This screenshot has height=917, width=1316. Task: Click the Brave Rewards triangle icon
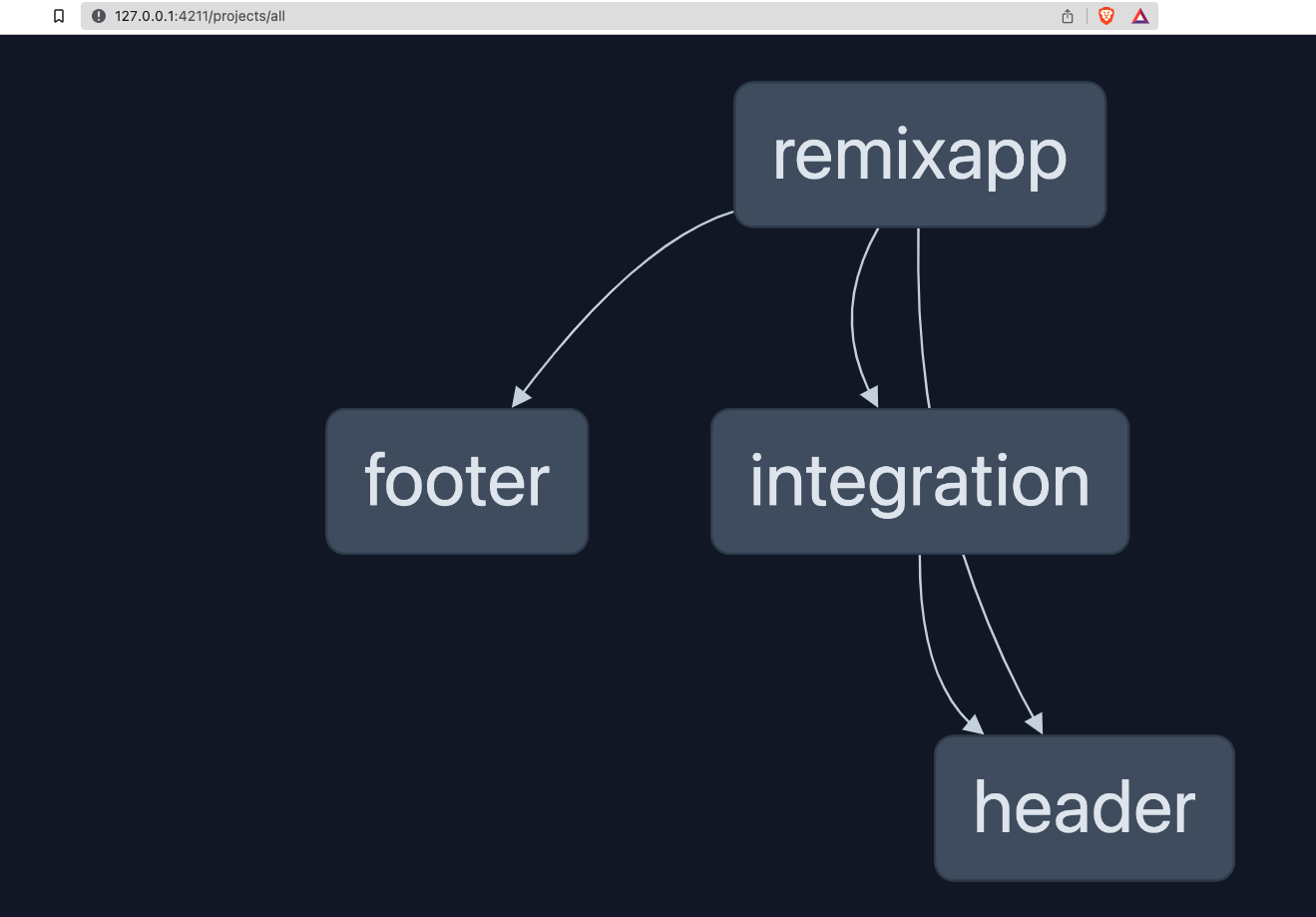(x=1140, y=16)
